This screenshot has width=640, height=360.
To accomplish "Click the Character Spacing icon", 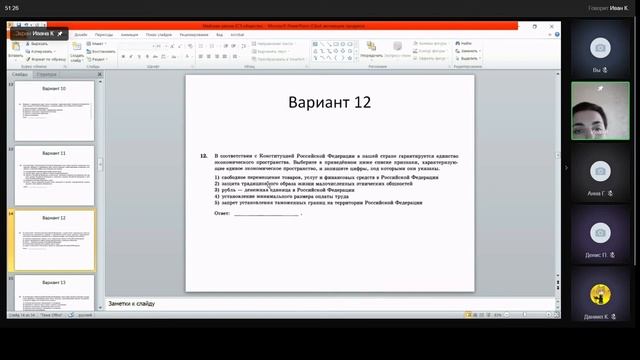I will pos(164,56).
